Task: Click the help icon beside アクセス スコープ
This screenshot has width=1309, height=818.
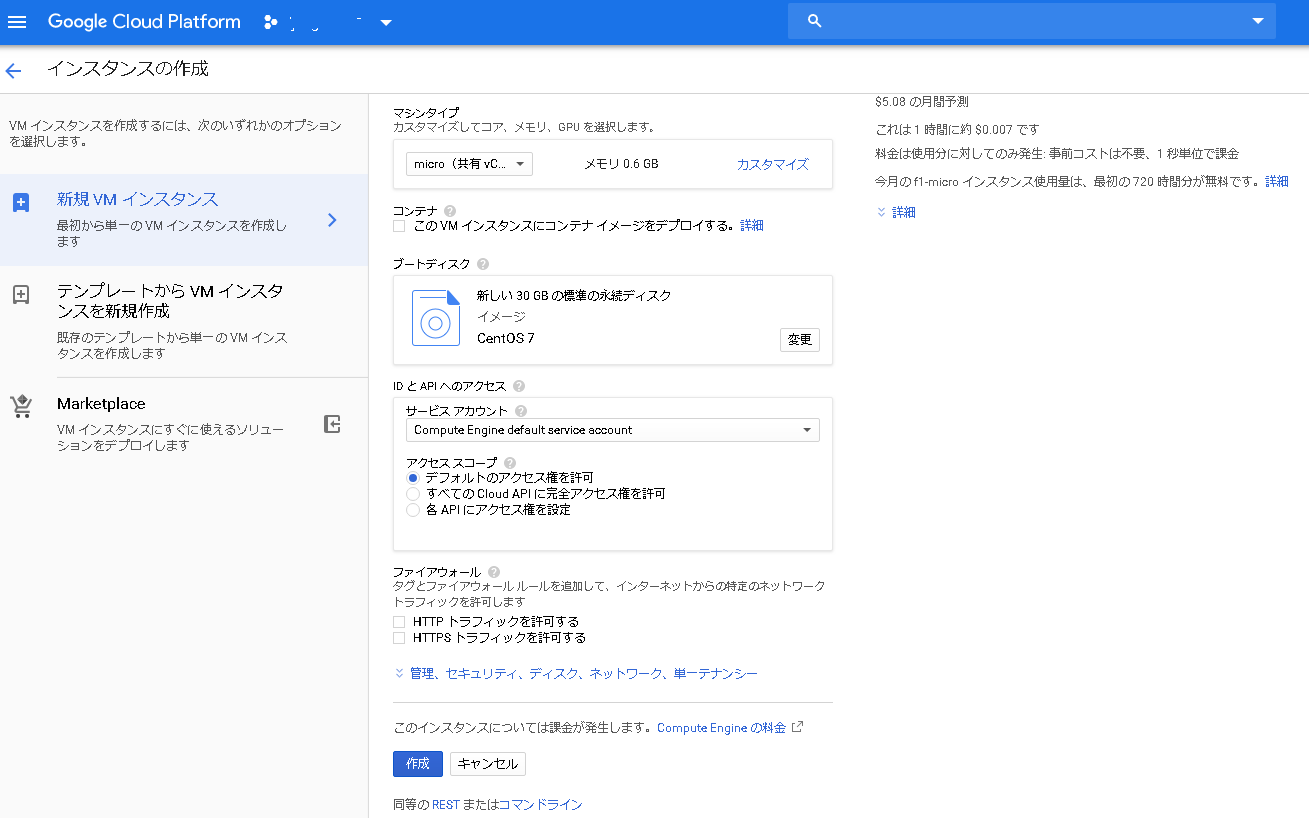Action: (x=510, y=463)
